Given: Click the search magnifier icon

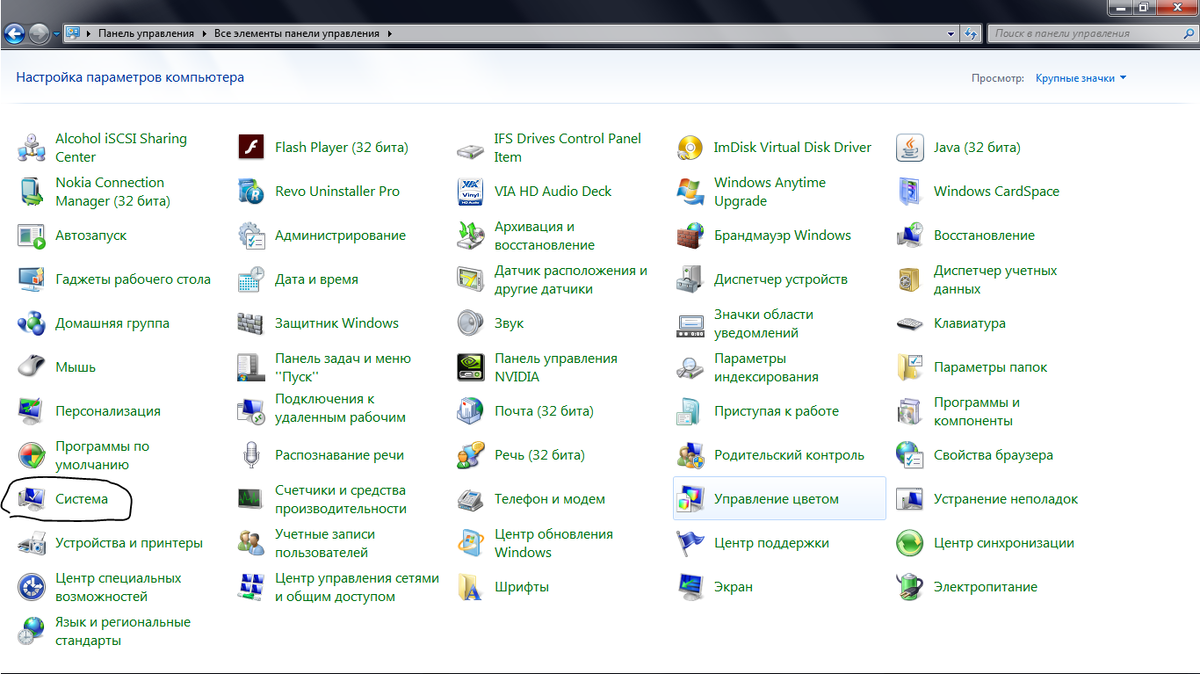Looking at the screenshot, I should point(1187,33).
